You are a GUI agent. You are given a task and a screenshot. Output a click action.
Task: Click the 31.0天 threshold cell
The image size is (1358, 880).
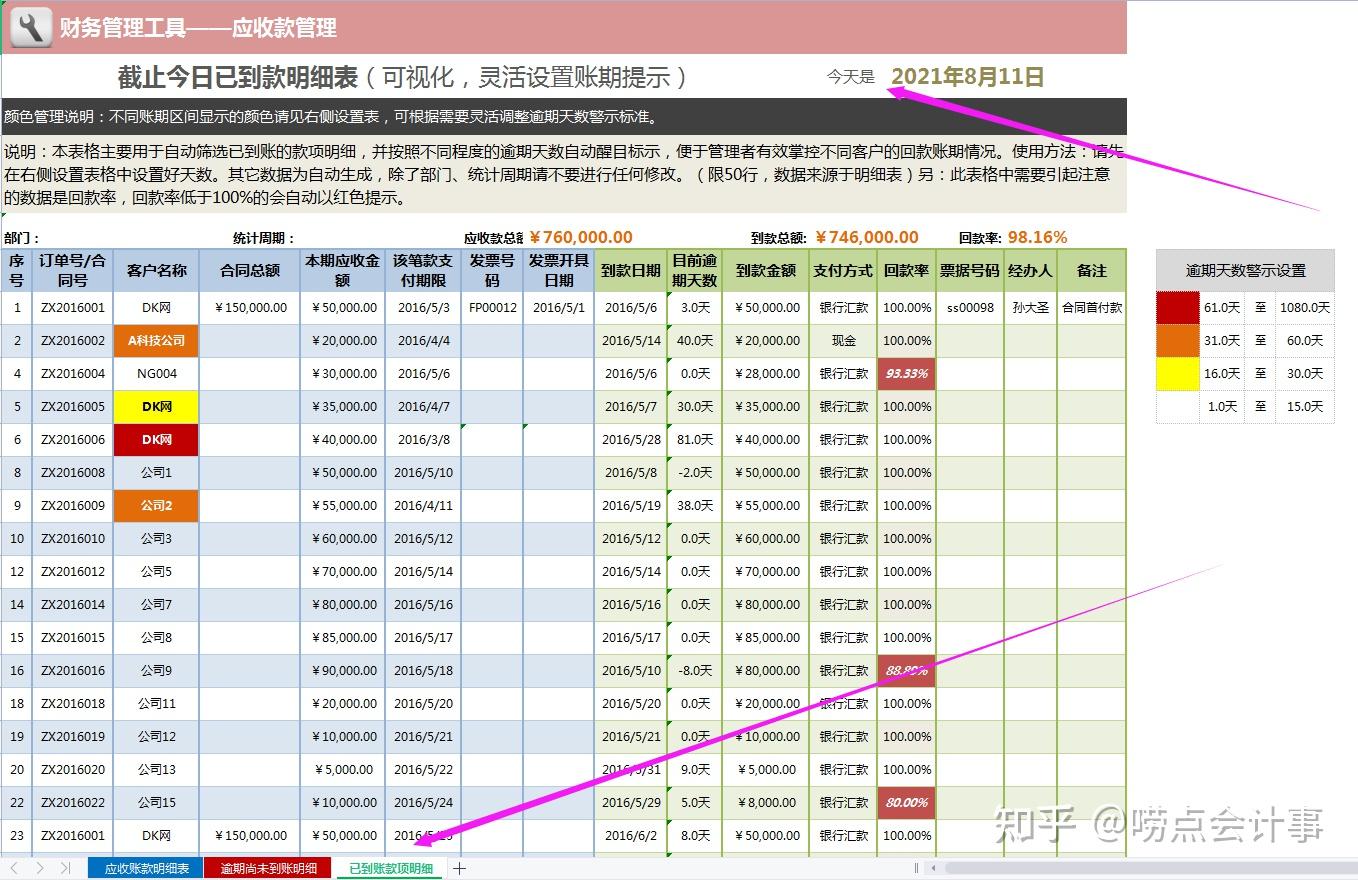point(1222,340)
